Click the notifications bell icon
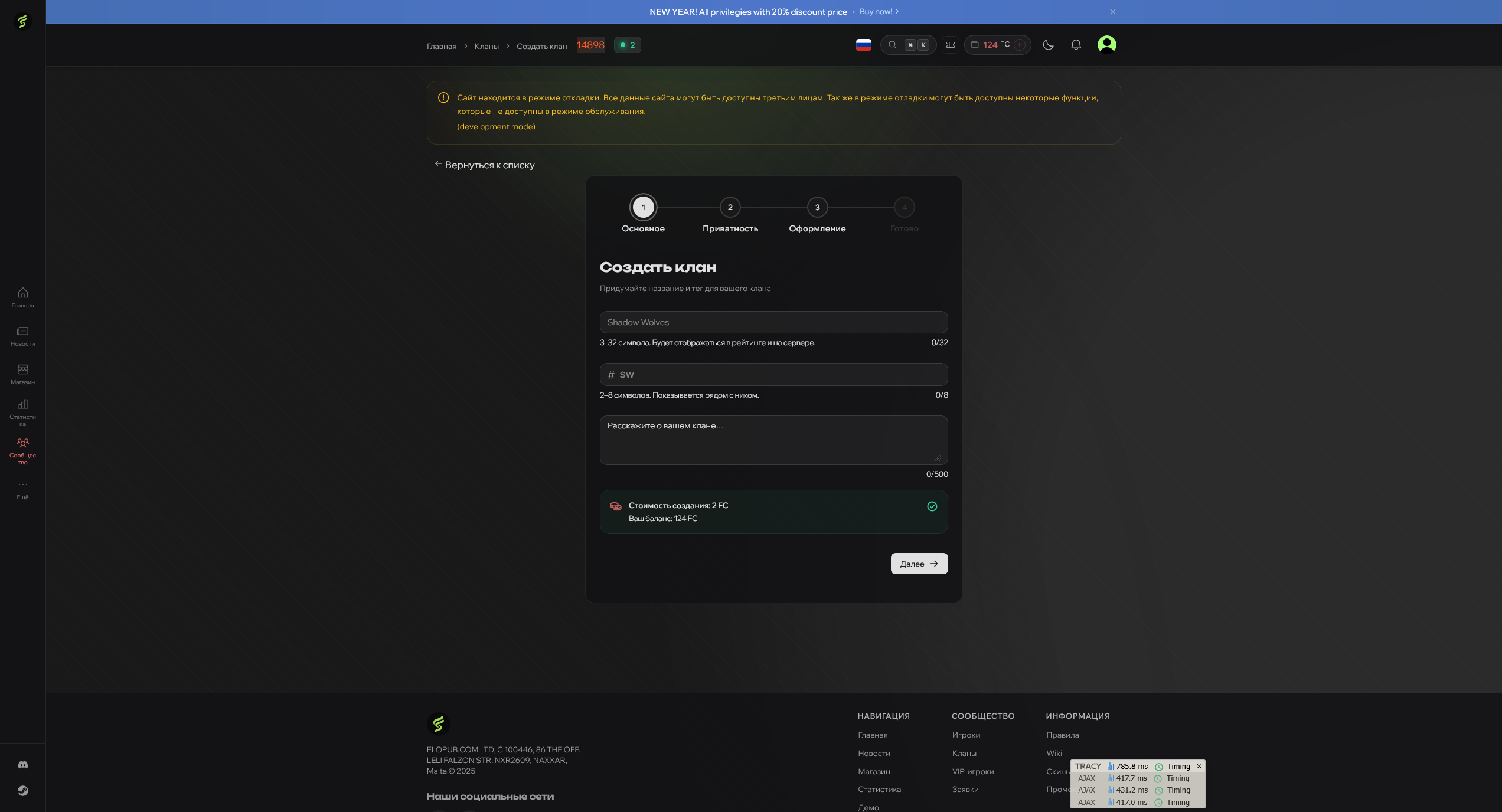The width and height of the screenshot is (1502, 812). pos(1076,44)
